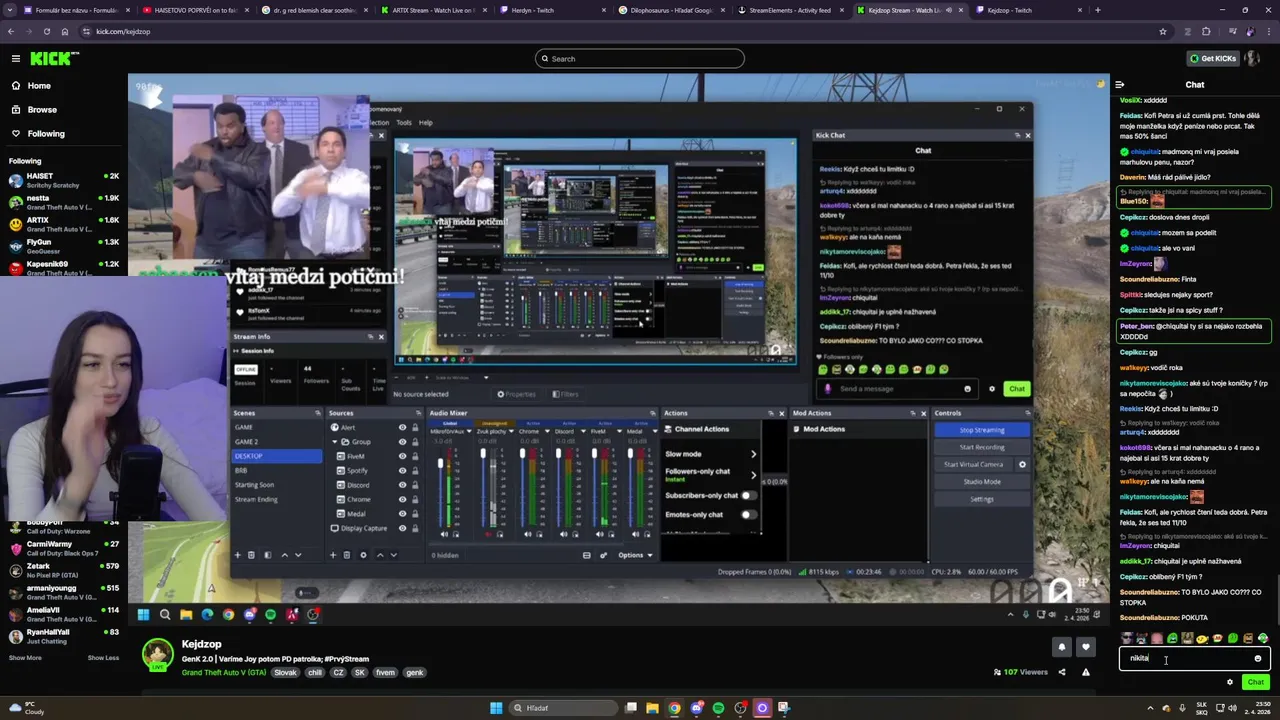
Task: Open source properties gear in OBS Sources
Action: [x=363, y=555]
